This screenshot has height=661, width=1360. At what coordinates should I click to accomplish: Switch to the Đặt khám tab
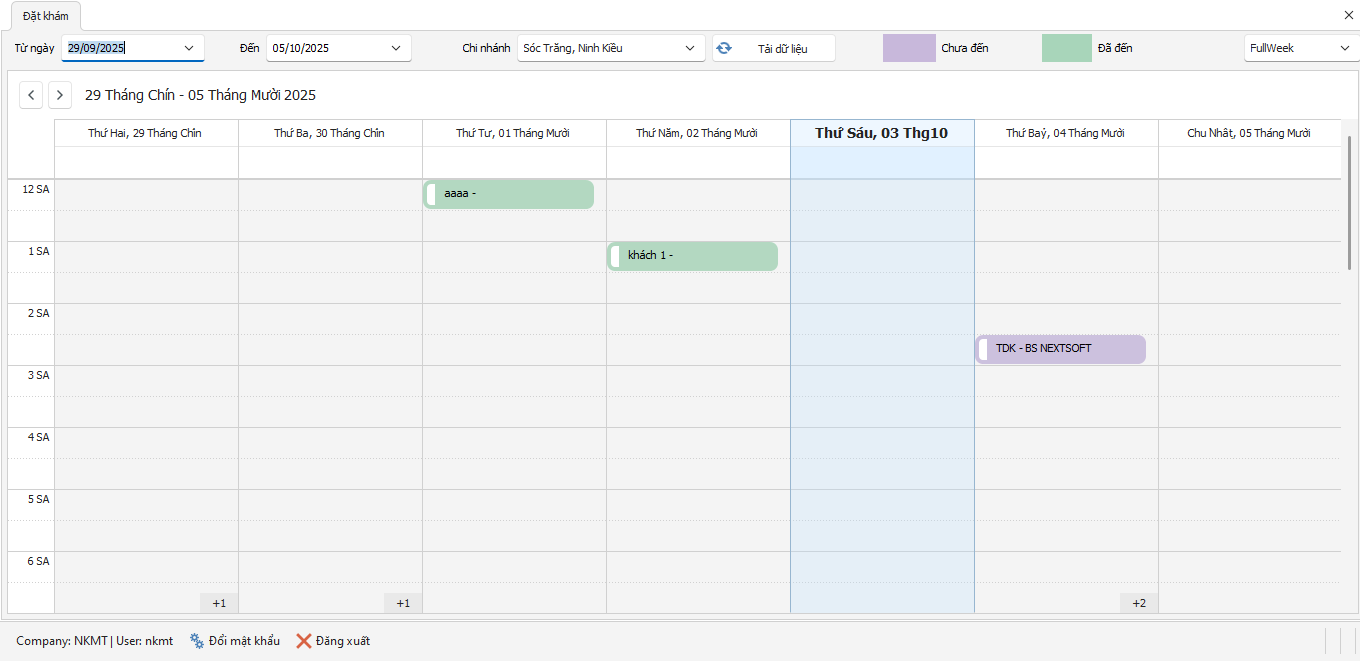pyautogui.click(x=46, y=16)
